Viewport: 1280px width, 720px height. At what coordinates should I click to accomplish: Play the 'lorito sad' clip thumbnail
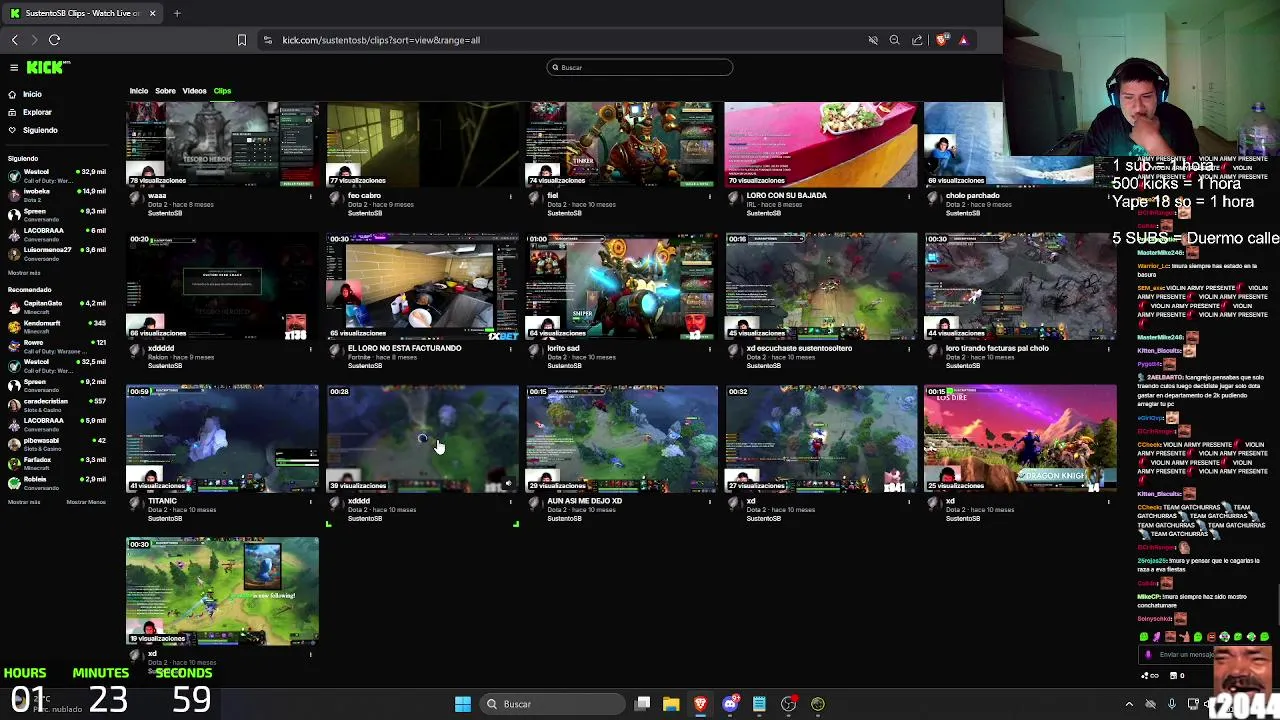click(622, 286)
